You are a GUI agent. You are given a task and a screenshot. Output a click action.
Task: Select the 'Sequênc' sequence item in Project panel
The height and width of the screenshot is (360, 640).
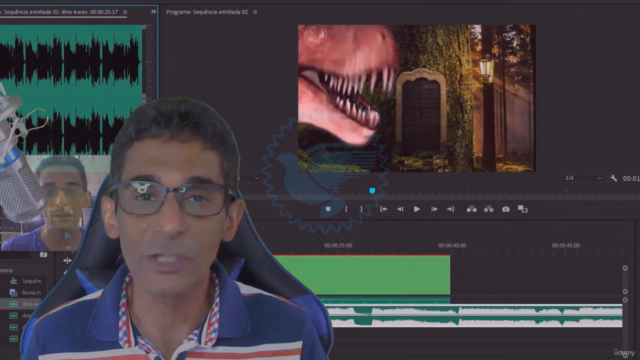(x=31, y=281)
